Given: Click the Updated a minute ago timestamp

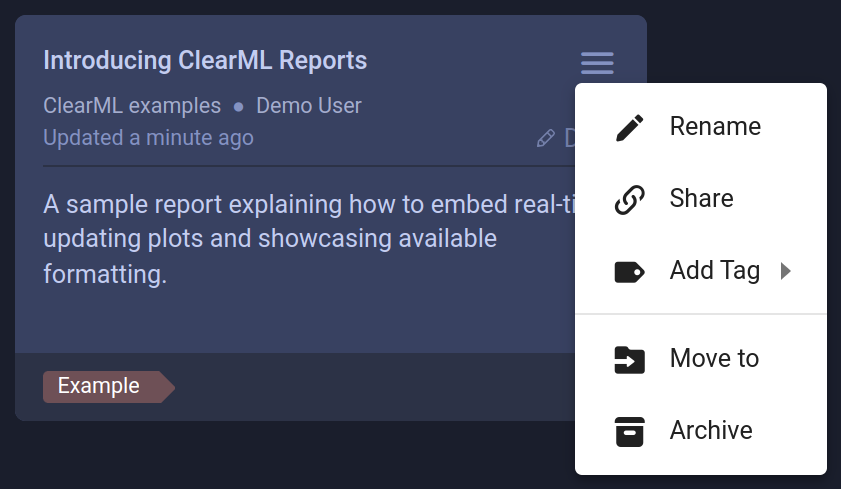Looking at the screenshot, I should tap(148, 138).
